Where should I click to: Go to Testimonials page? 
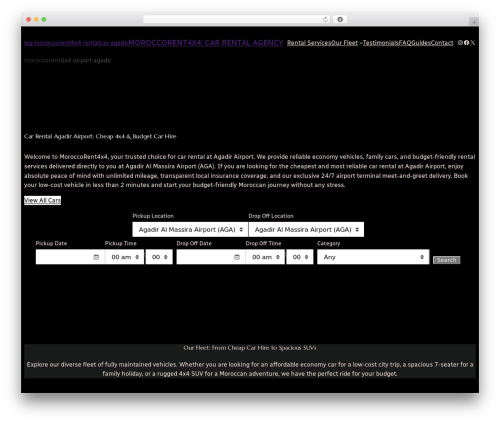point(381,43)
